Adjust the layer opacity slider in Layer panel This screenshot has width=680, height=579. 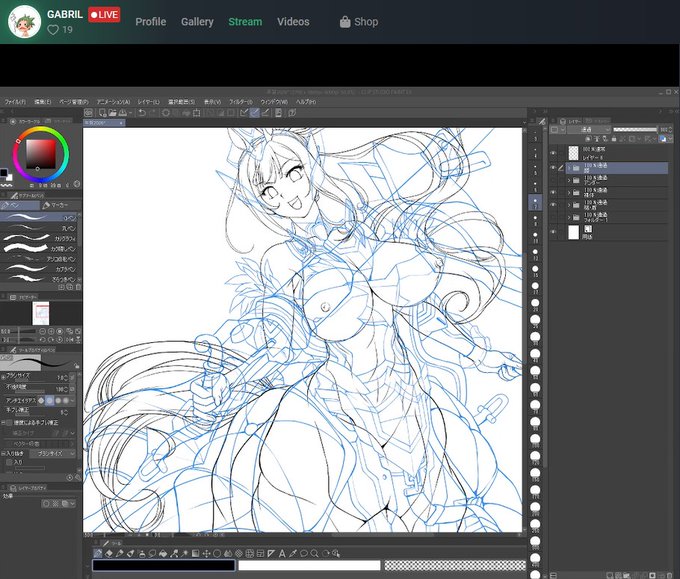[635, 130]
